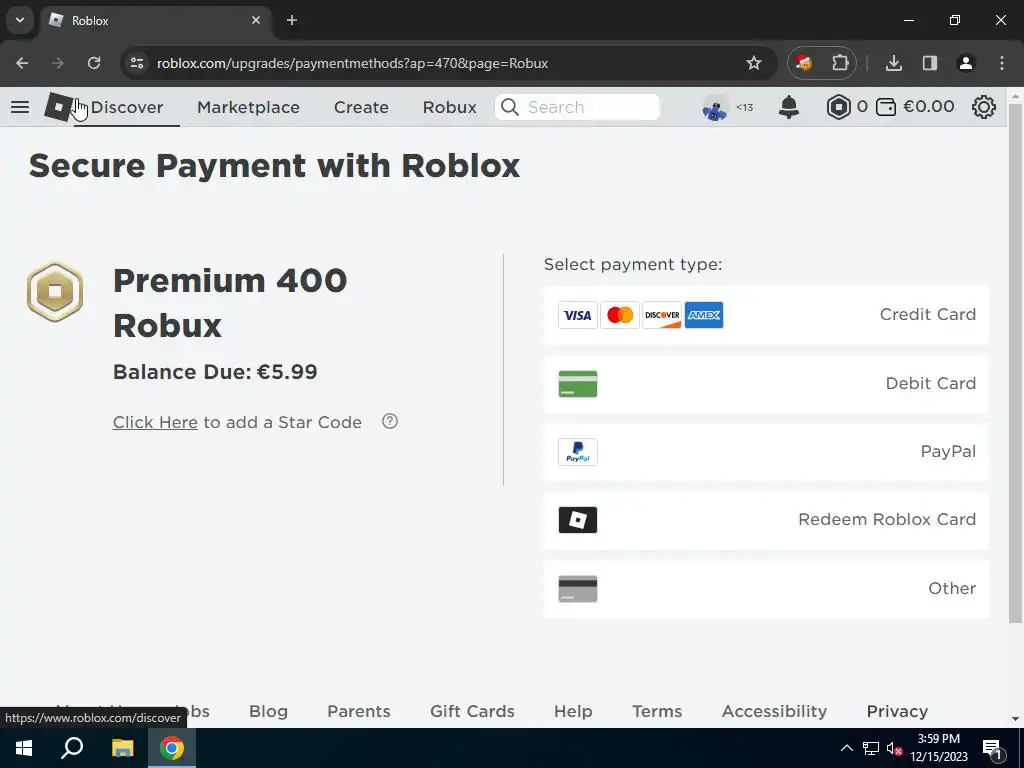The height and width of the screenshot is (768, 1024).
Task: Open the wallet credit balance icon
Action: click(x=886, y=106)
